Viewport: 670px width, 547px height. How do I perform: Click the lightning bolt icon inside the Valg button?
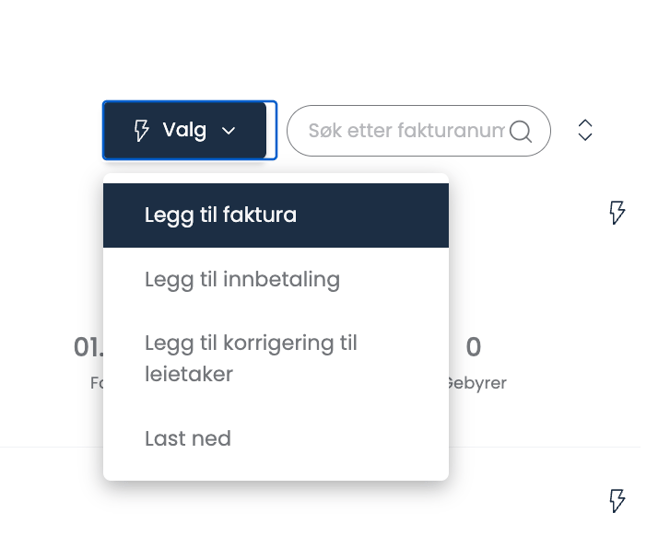142,130
